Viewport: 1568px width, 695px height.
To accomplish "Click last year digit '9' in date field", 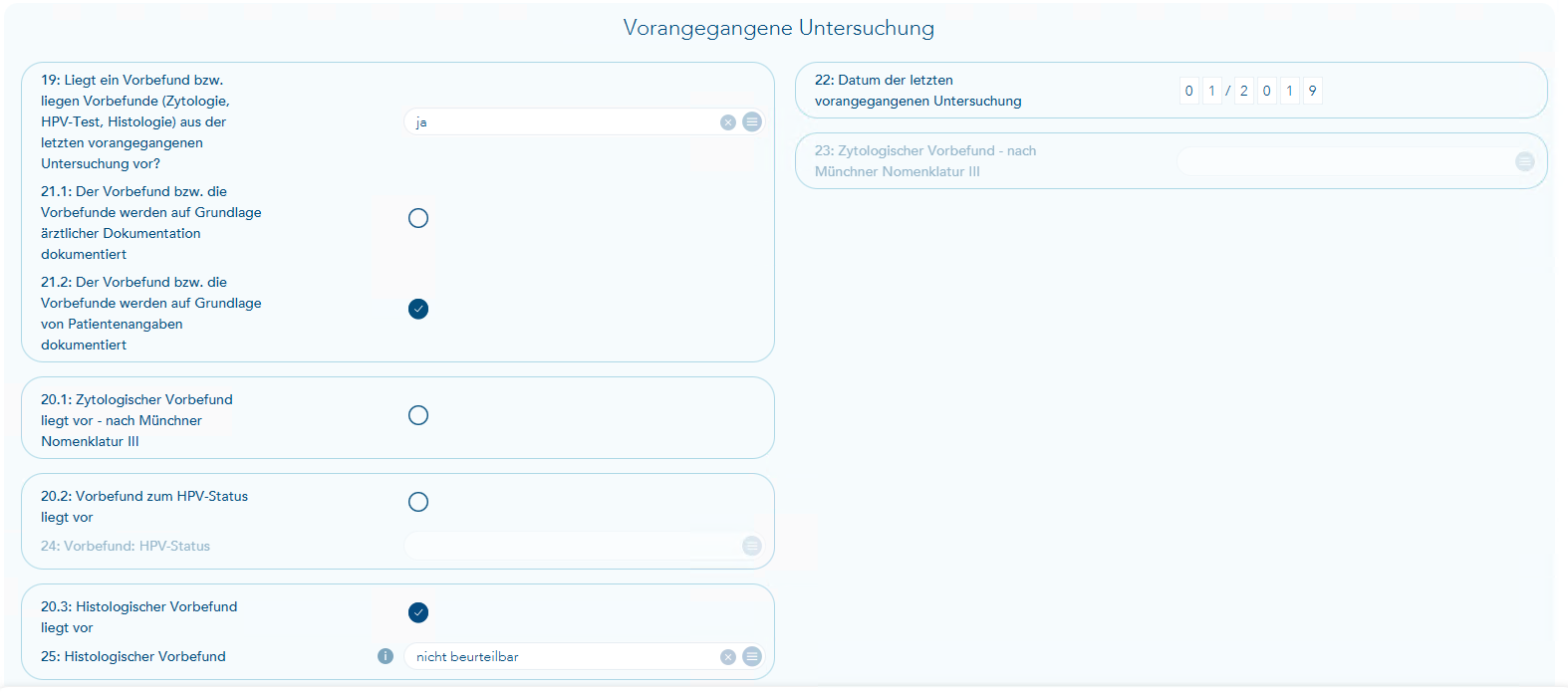I will [1313, 91].
